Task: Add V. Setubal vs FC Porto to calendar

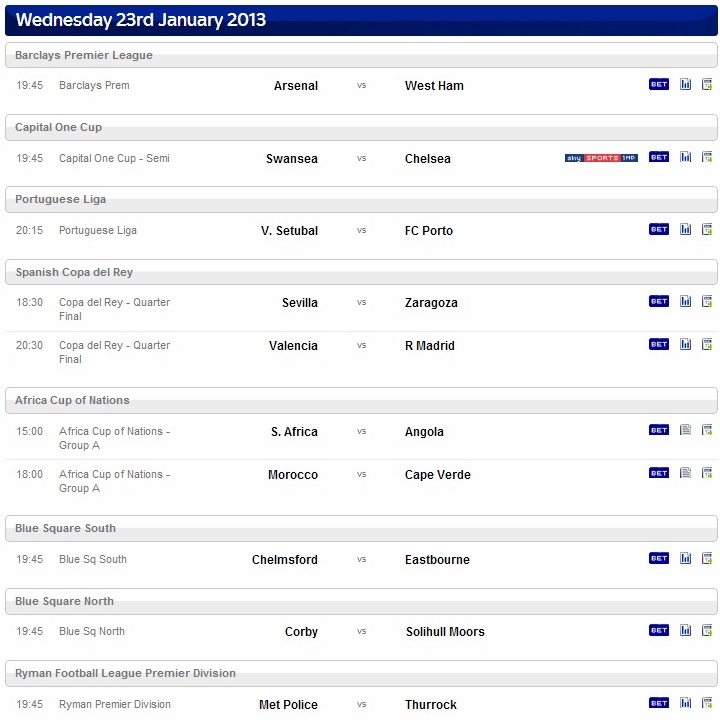Action: (x=707, y=229)
